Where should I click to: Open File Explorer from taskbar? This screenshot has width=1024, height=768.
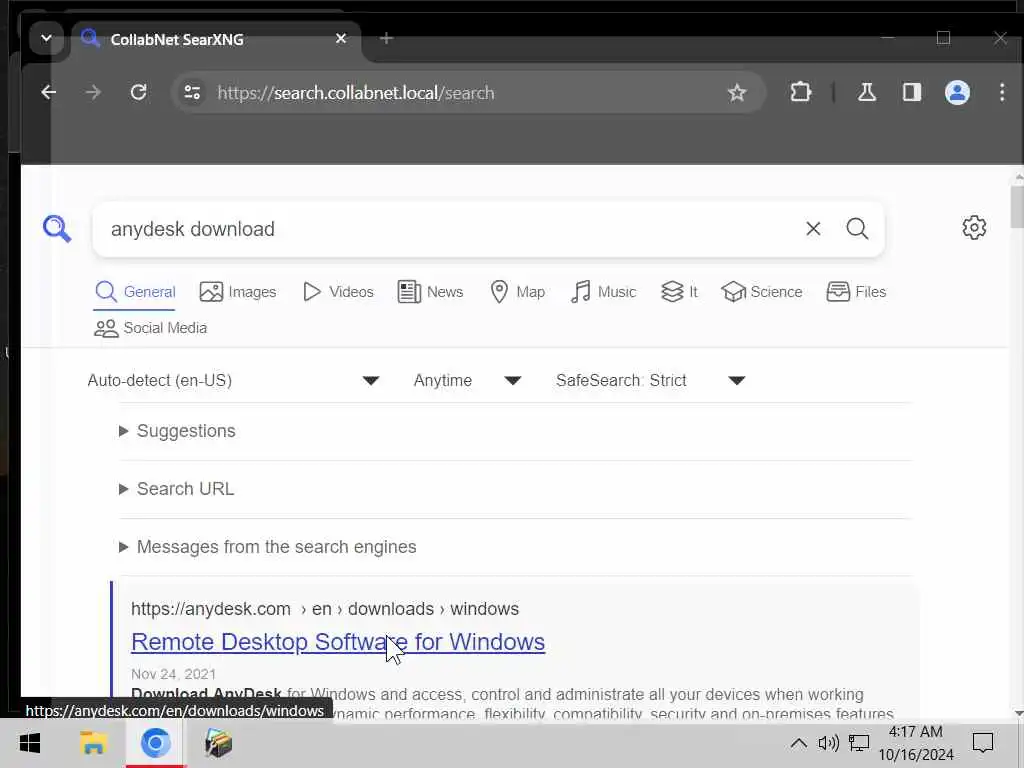[93, 743]
